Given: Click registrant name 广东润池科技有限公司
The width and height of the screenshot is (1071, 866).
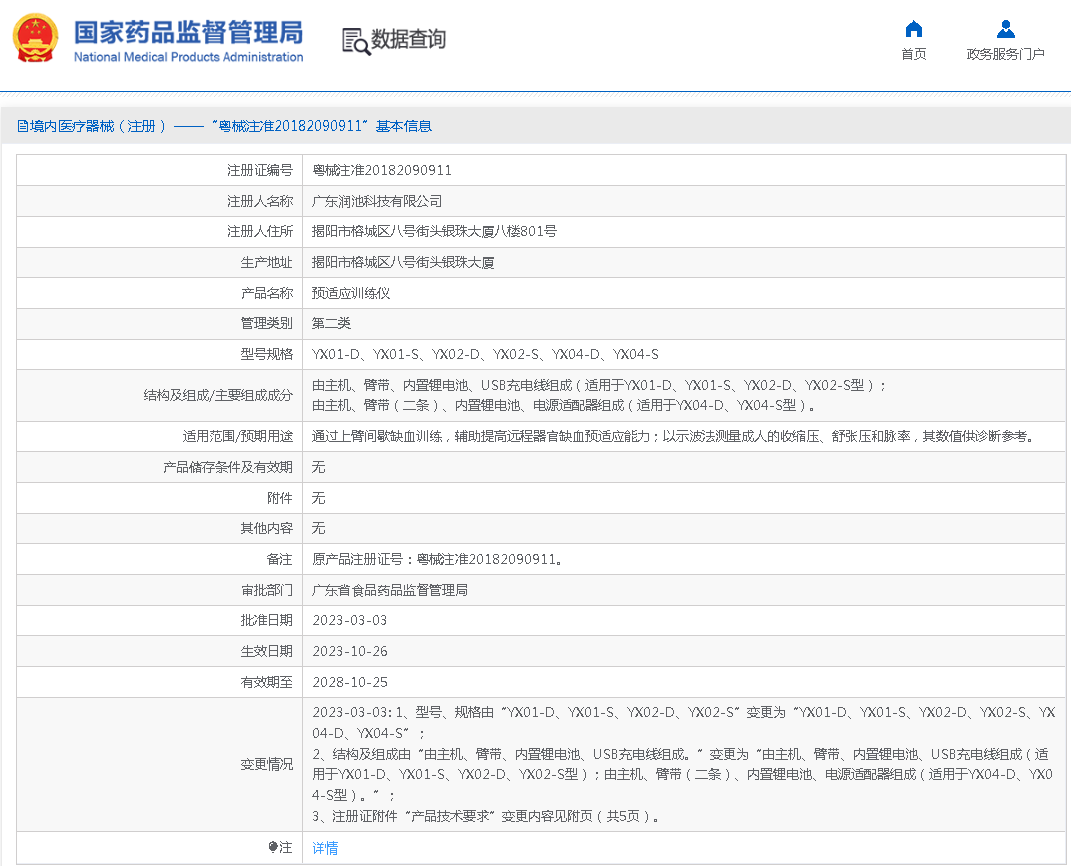Looking at the screenshot, I should point(376,201).
